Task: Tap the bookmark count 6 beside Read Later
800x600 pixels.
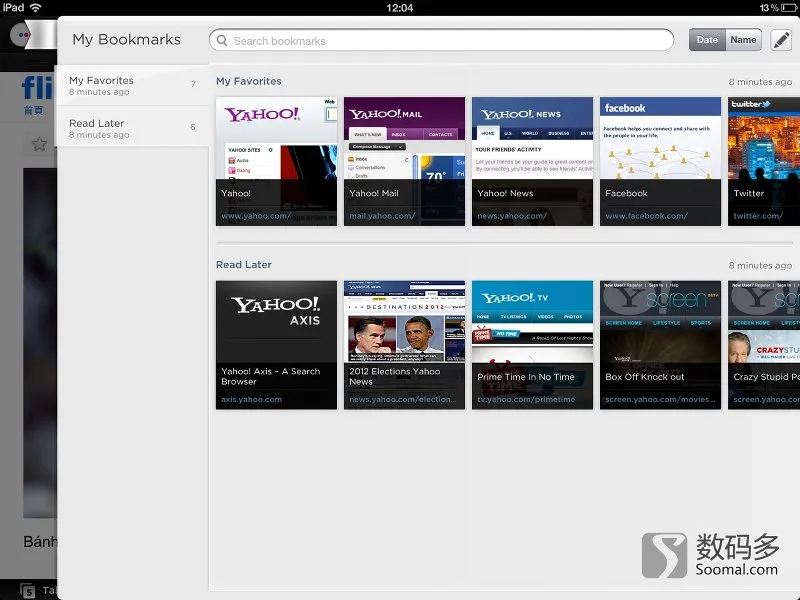Action: point(193,127)
